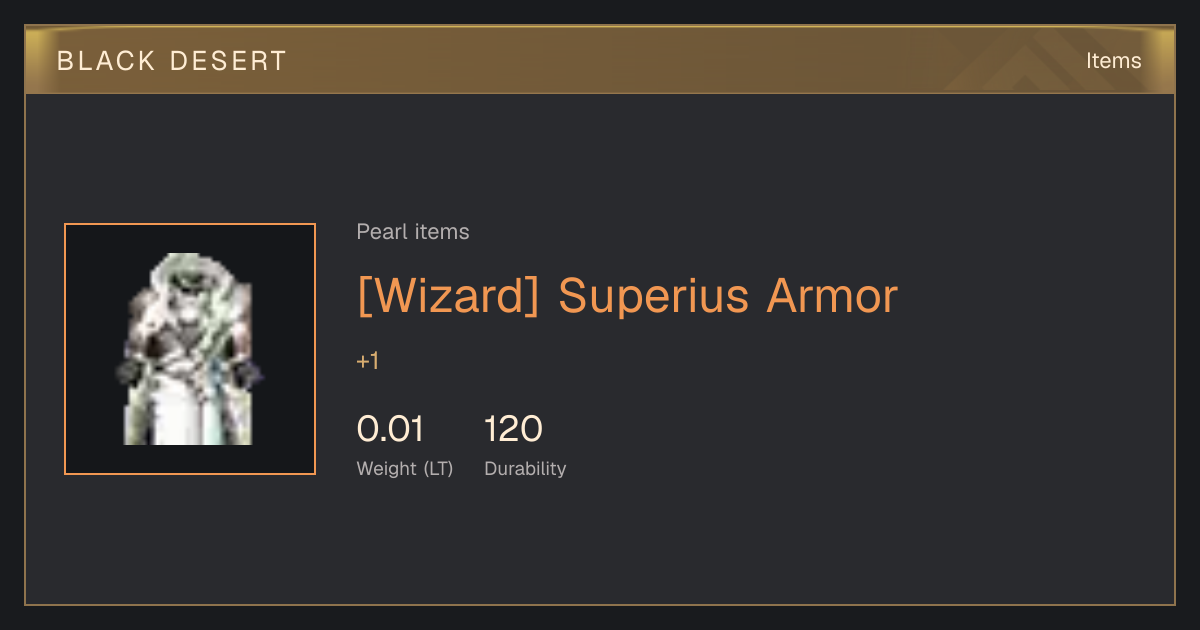Select the Pearl items category label
Screen dimensions: 1200x630
pos(413,232)
